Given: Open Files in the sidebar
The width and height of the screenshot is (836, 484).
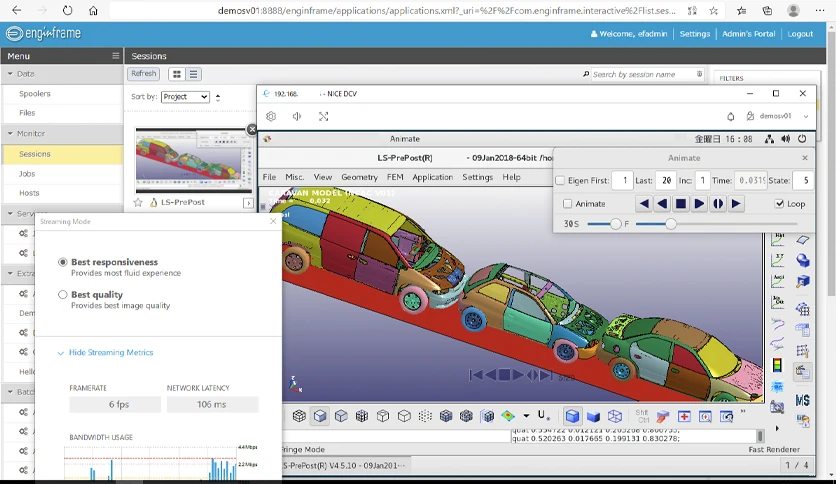Looking at the screenshot, I should [x=27, y=112].
